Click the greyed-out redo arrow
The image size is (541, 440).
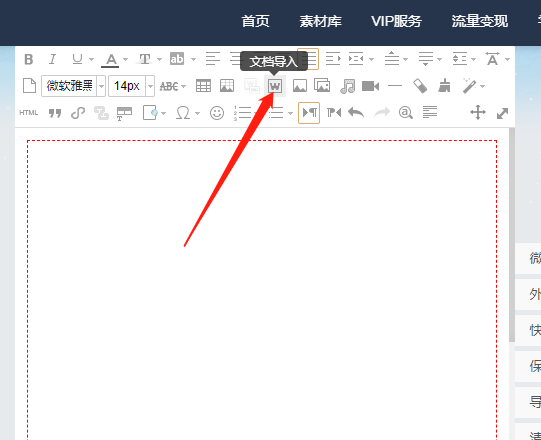point(382,113)
